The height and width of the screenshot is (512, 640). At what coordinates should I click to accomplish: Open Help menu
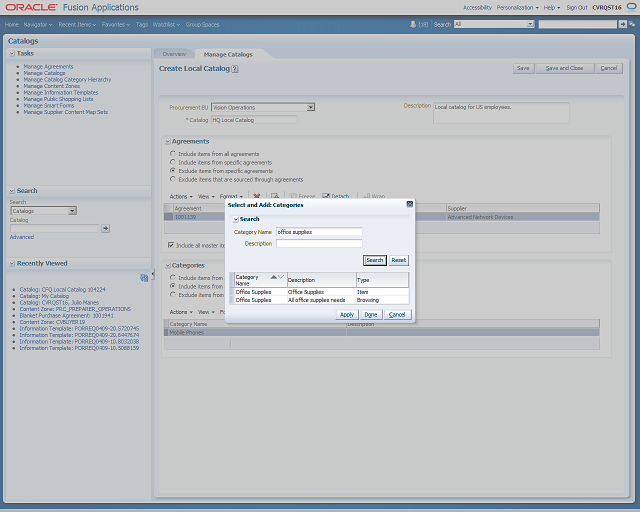[552, 7]
